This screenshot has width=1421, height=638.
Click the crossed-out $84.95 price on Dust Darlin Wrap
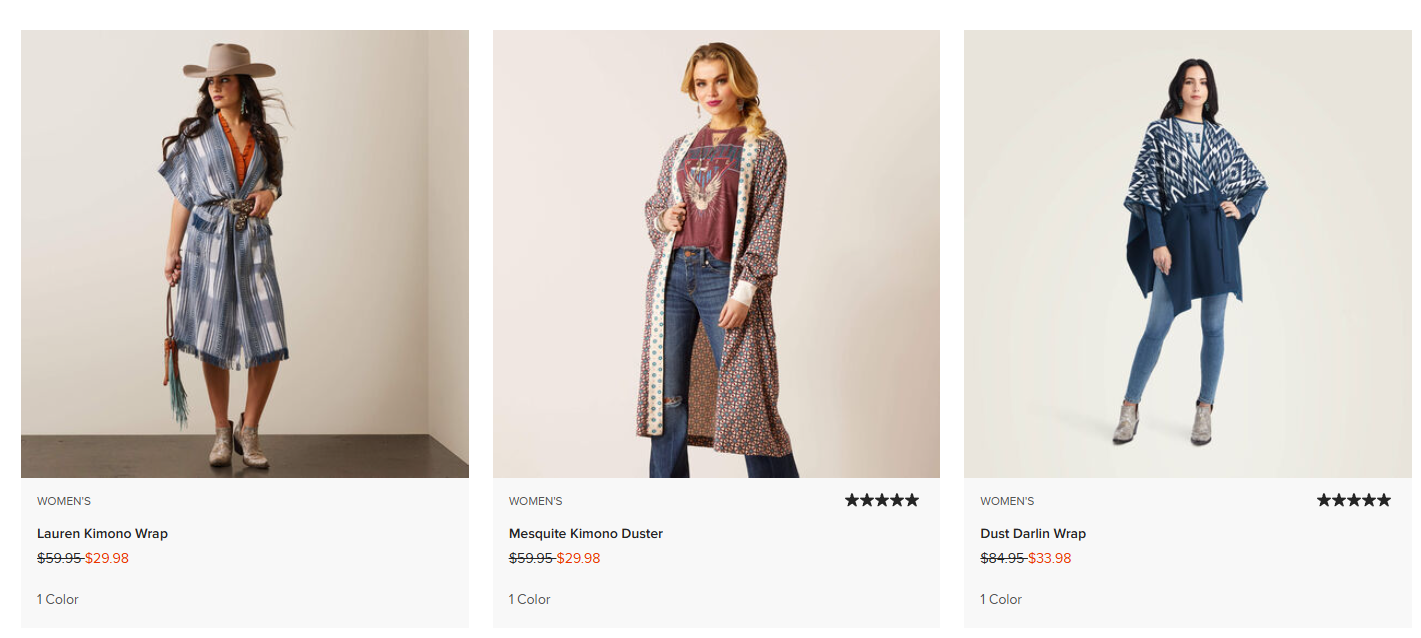1003,558
